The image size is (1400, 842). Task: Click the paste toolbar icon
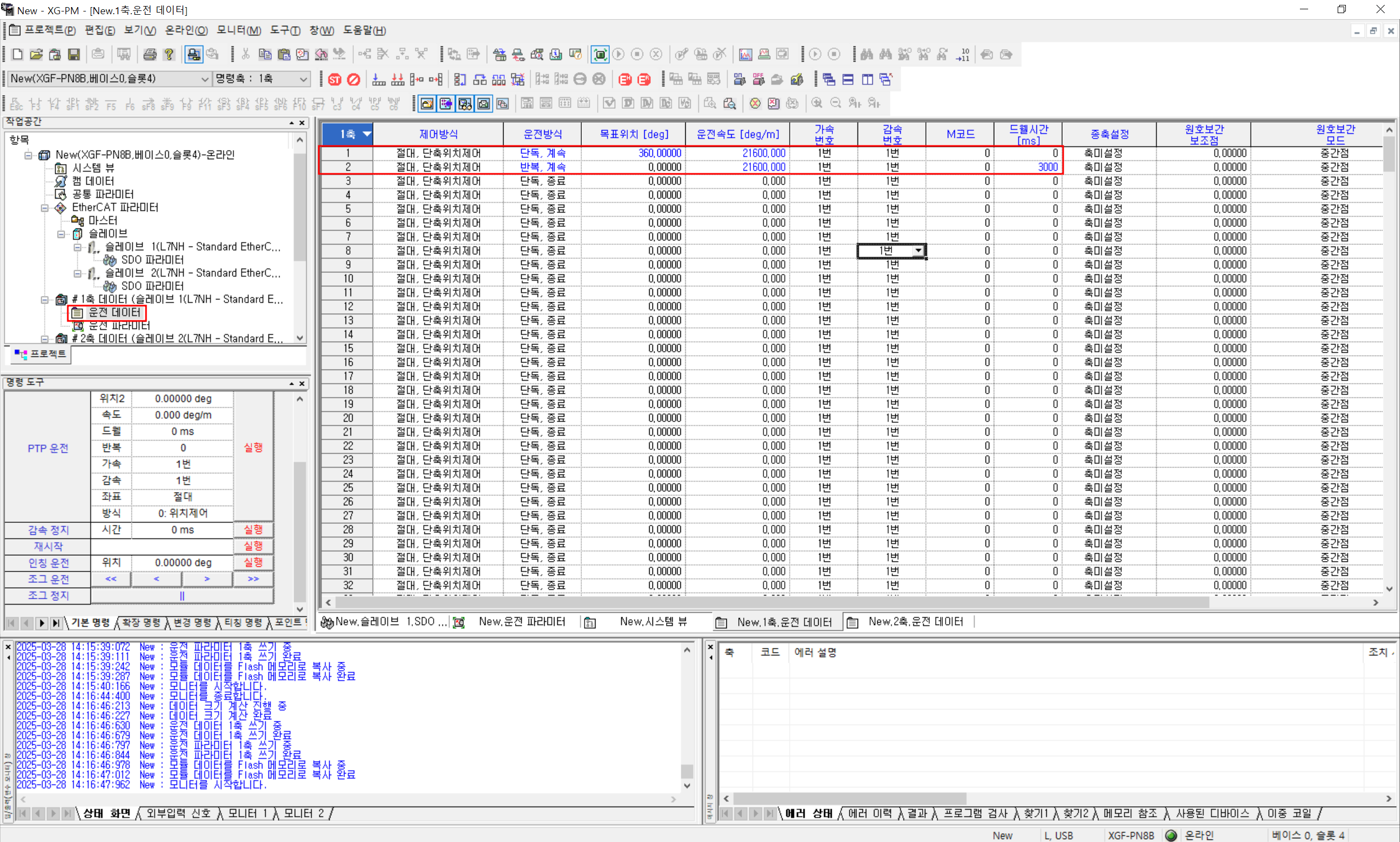point(284,54)
